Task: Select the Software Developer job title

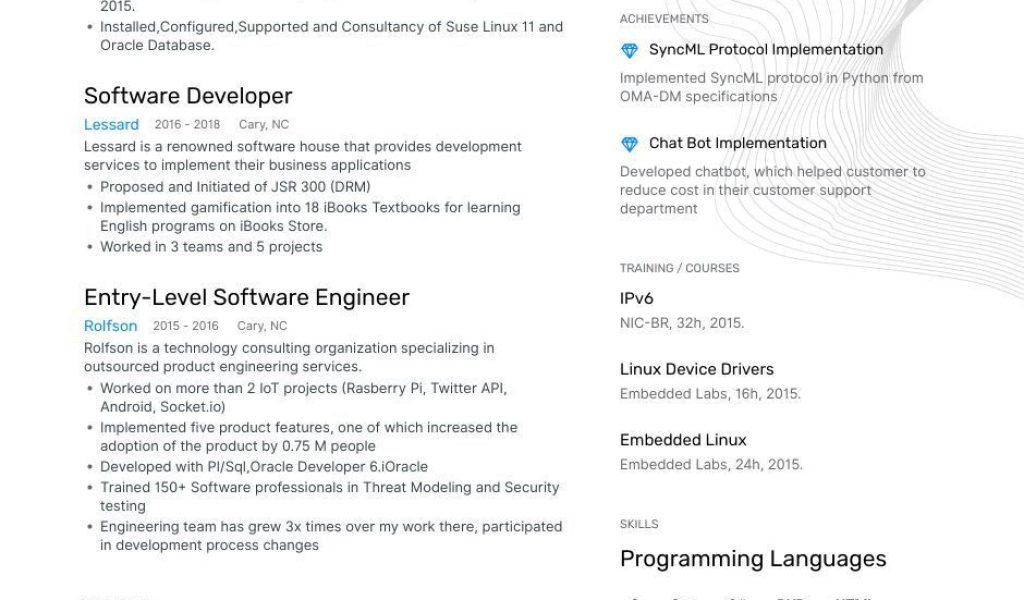Action: pyautogui.click(x=188, y=96)
